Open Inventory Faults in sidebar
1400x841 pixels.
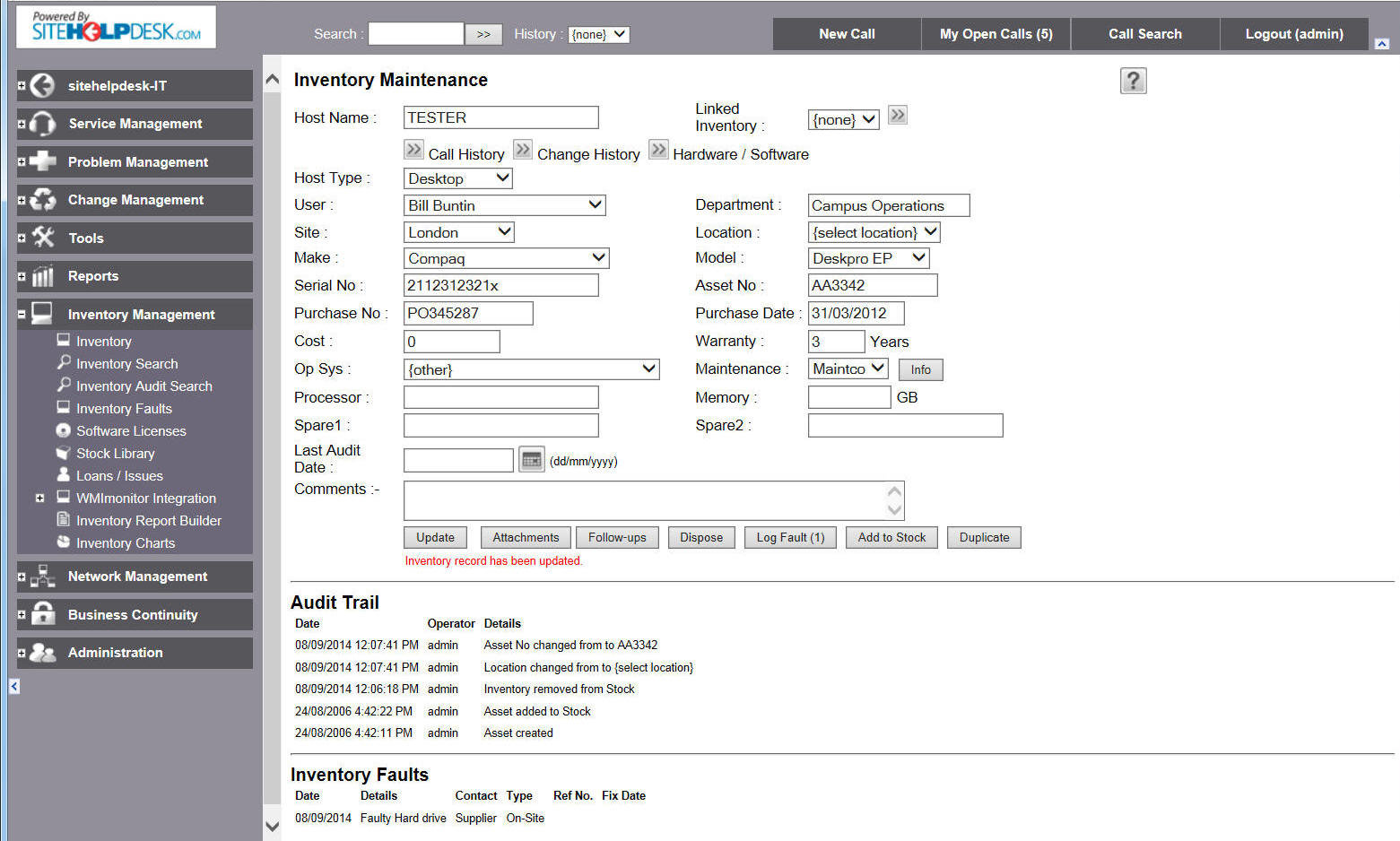[x=124, y=409]
